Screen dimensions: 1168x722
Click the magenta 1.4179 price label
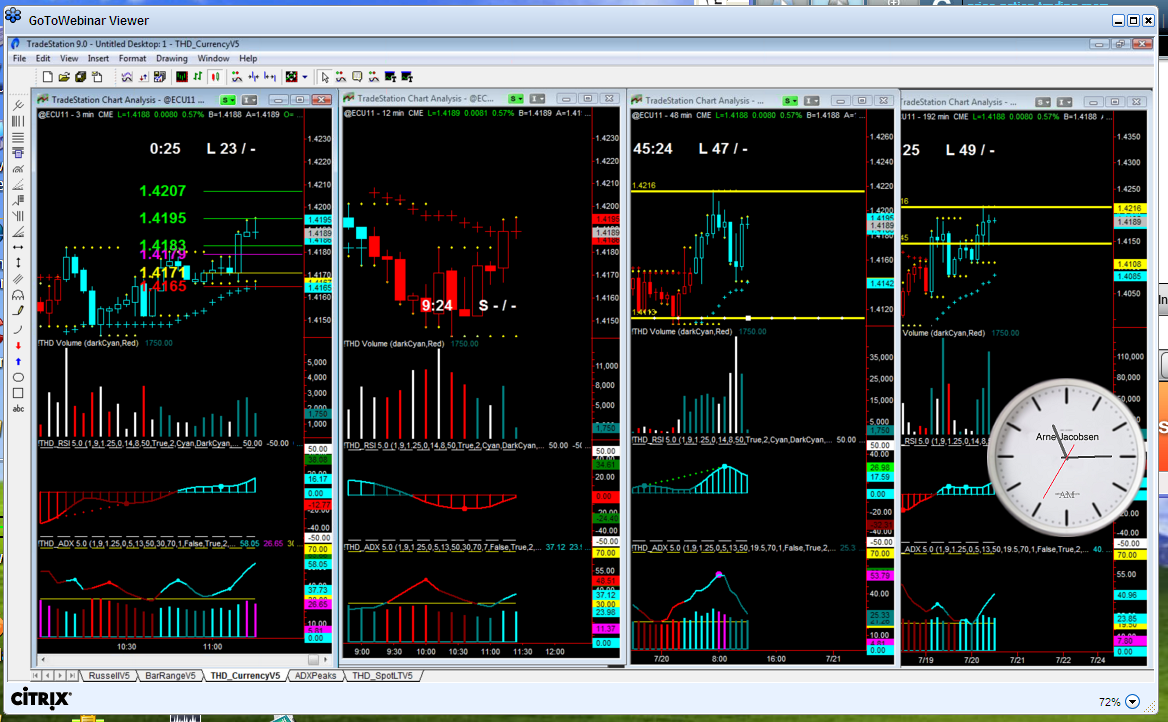(x=163, y=256)
